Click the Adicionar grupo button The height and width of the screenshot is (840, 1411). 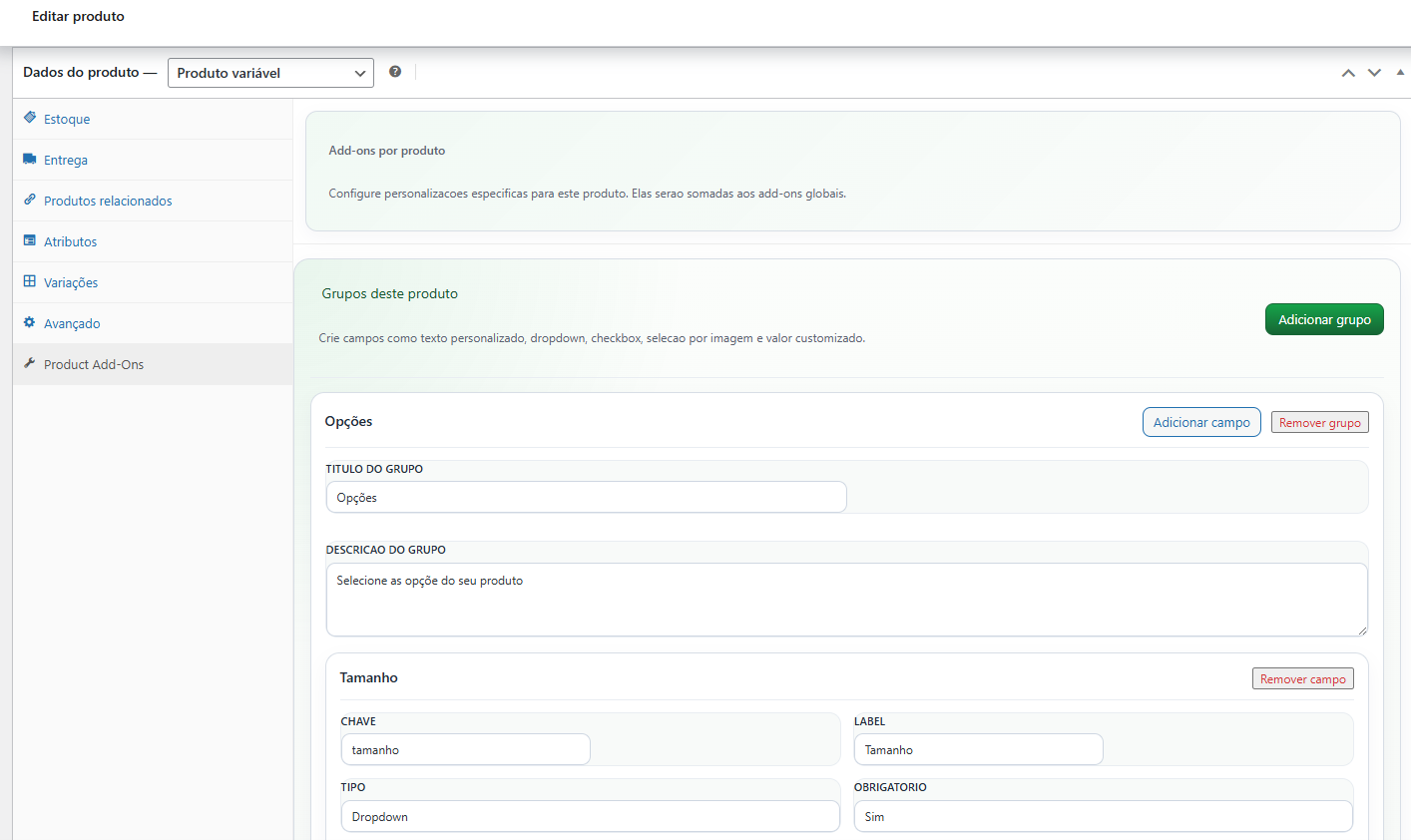(x=1324, y=318)
